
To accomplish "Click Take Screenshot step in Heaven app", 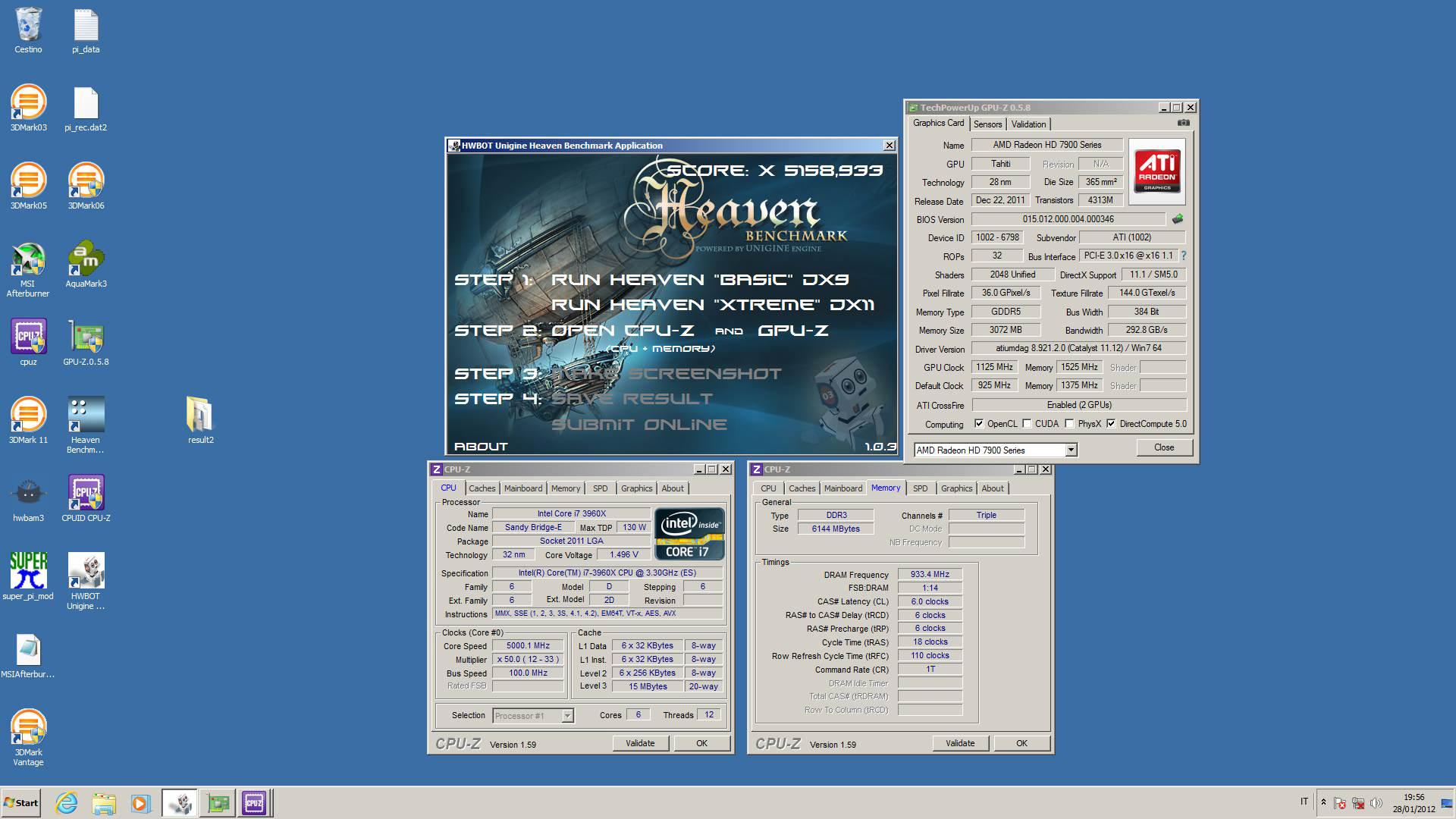I will (667, 374).
